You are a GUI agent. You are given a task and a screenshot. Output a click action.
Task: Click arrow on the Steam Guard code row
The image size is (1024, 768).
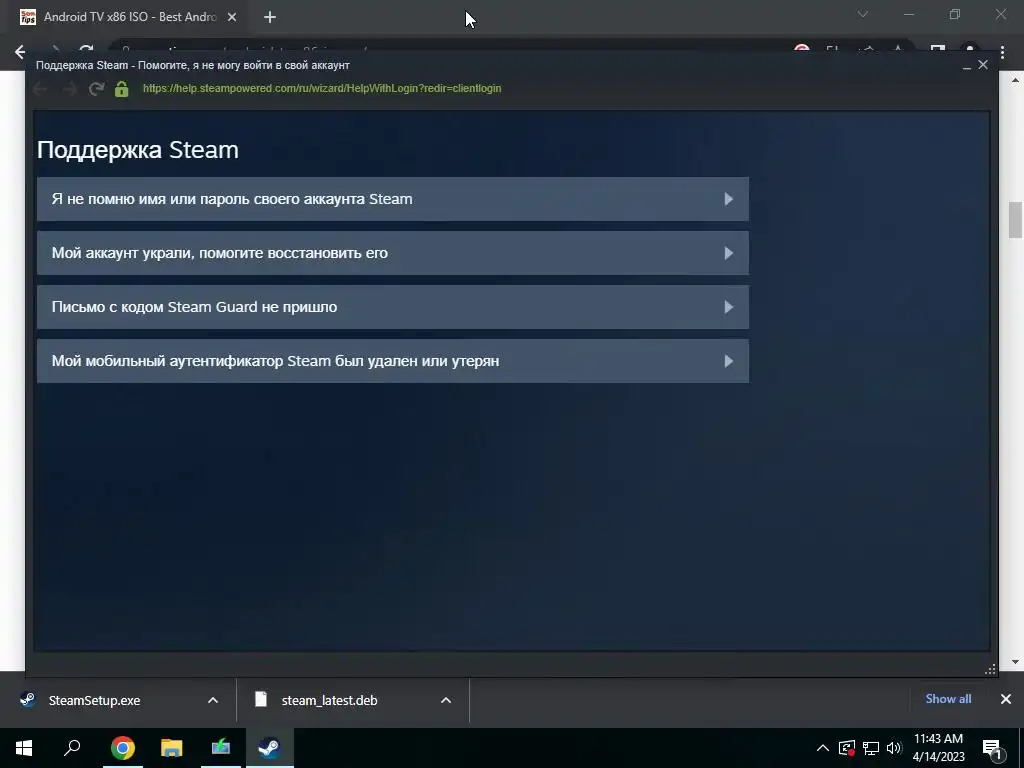(x=729, y=307)
